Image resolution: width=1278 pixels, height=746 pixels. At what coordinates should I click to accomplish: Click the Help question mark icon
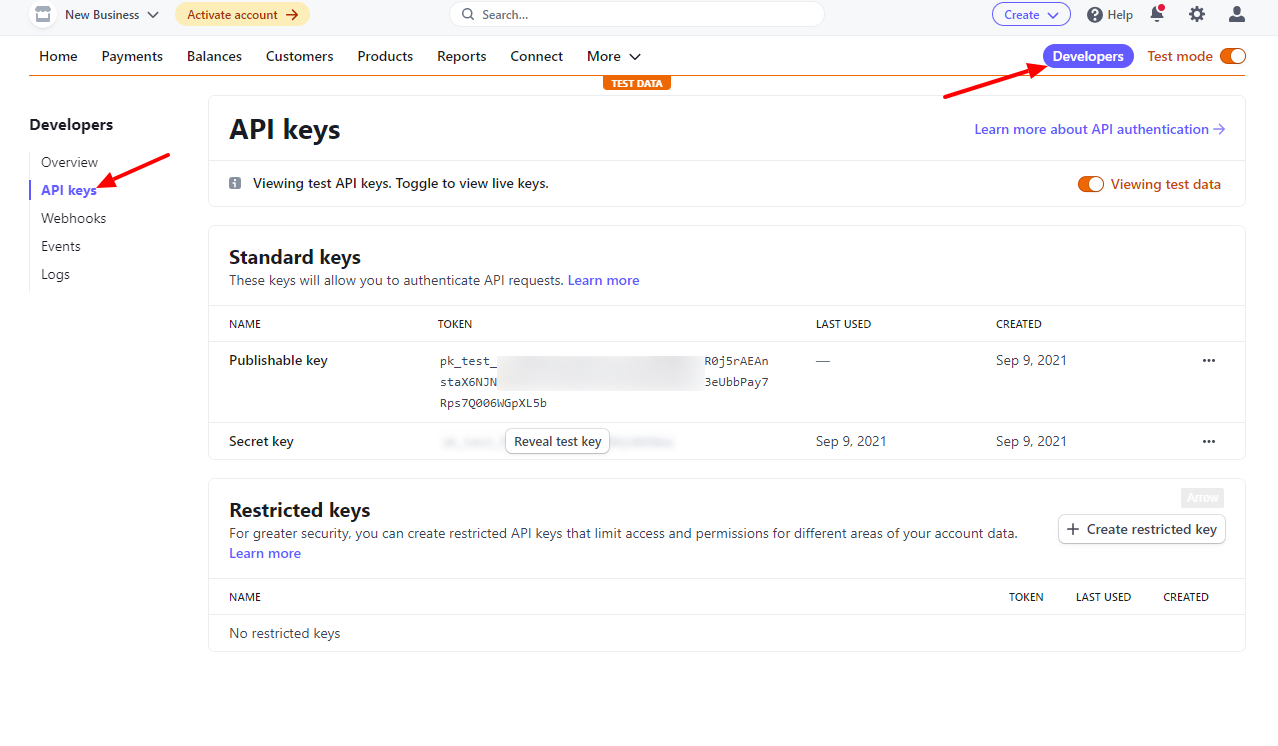tap(1095, 15)
